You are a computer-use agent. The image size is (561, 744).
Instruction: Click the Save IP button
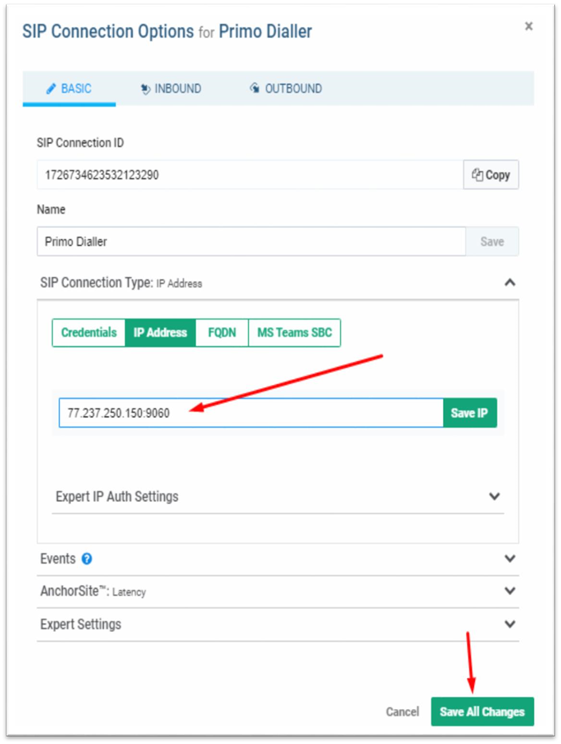(x=470, y=413)
